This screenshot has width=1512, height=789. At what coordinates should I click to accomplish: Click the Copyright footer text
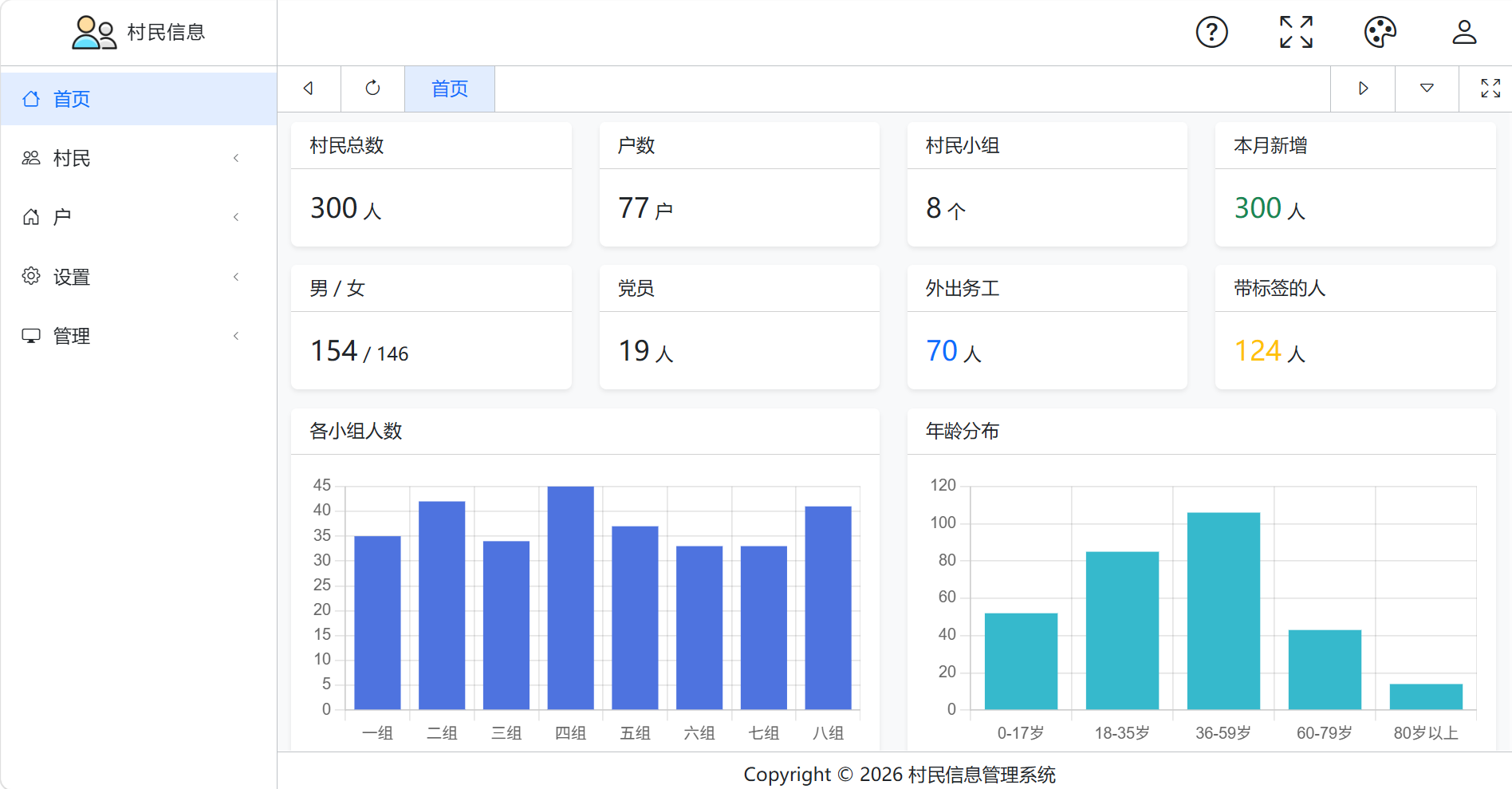[900, 775]
